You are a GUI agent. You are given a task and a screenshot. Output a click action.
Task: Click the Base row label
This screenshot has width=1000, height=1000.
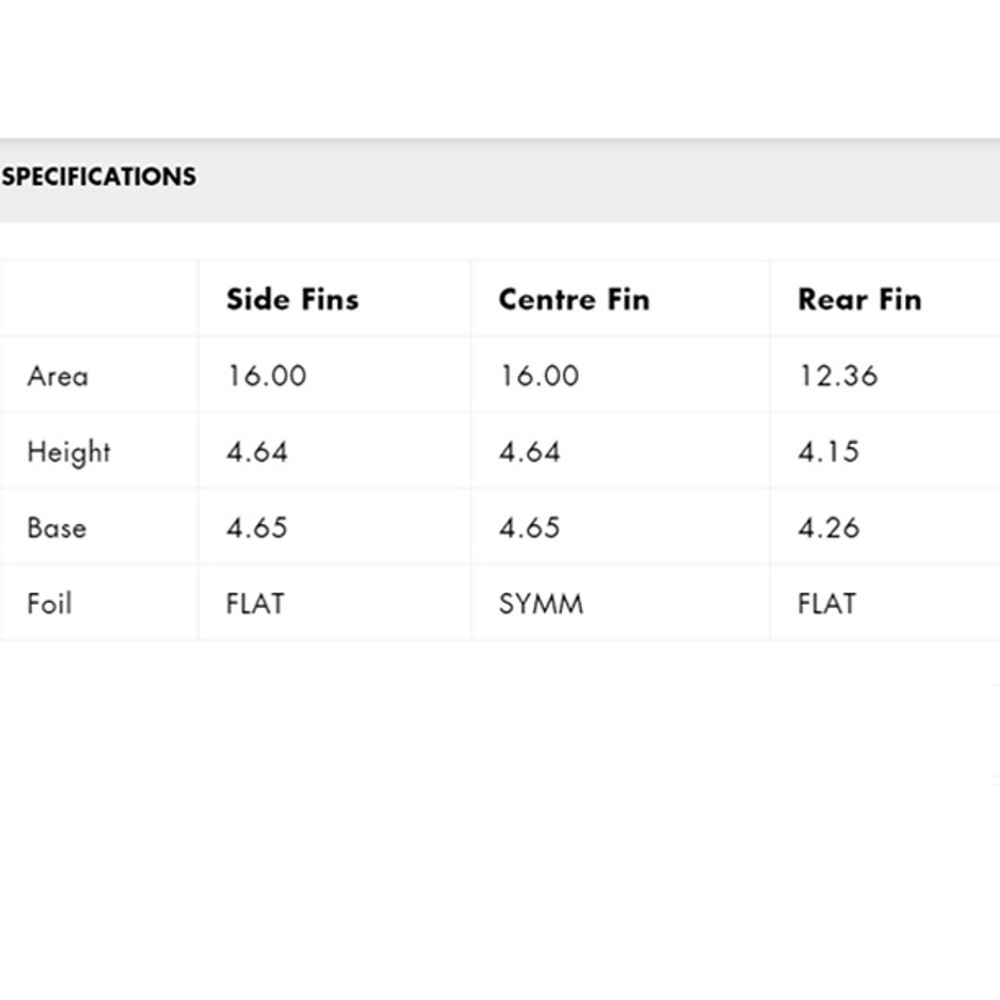click(57, 528)
